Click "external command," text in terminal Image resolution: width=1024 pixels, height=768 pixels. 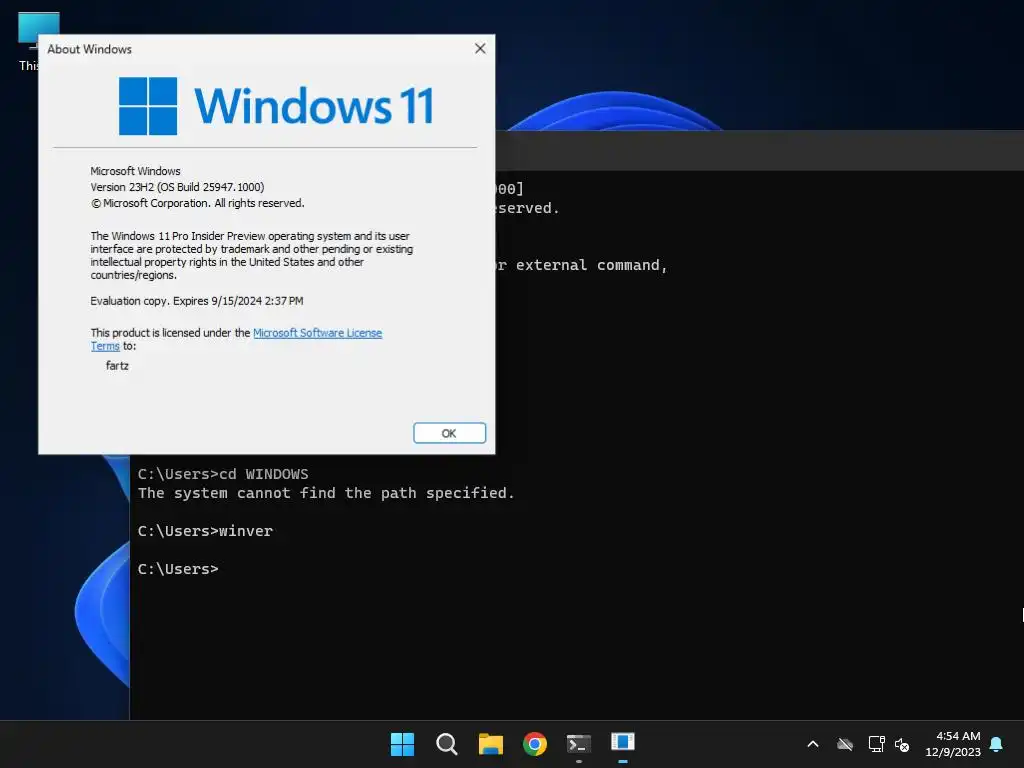click(591, 265)
